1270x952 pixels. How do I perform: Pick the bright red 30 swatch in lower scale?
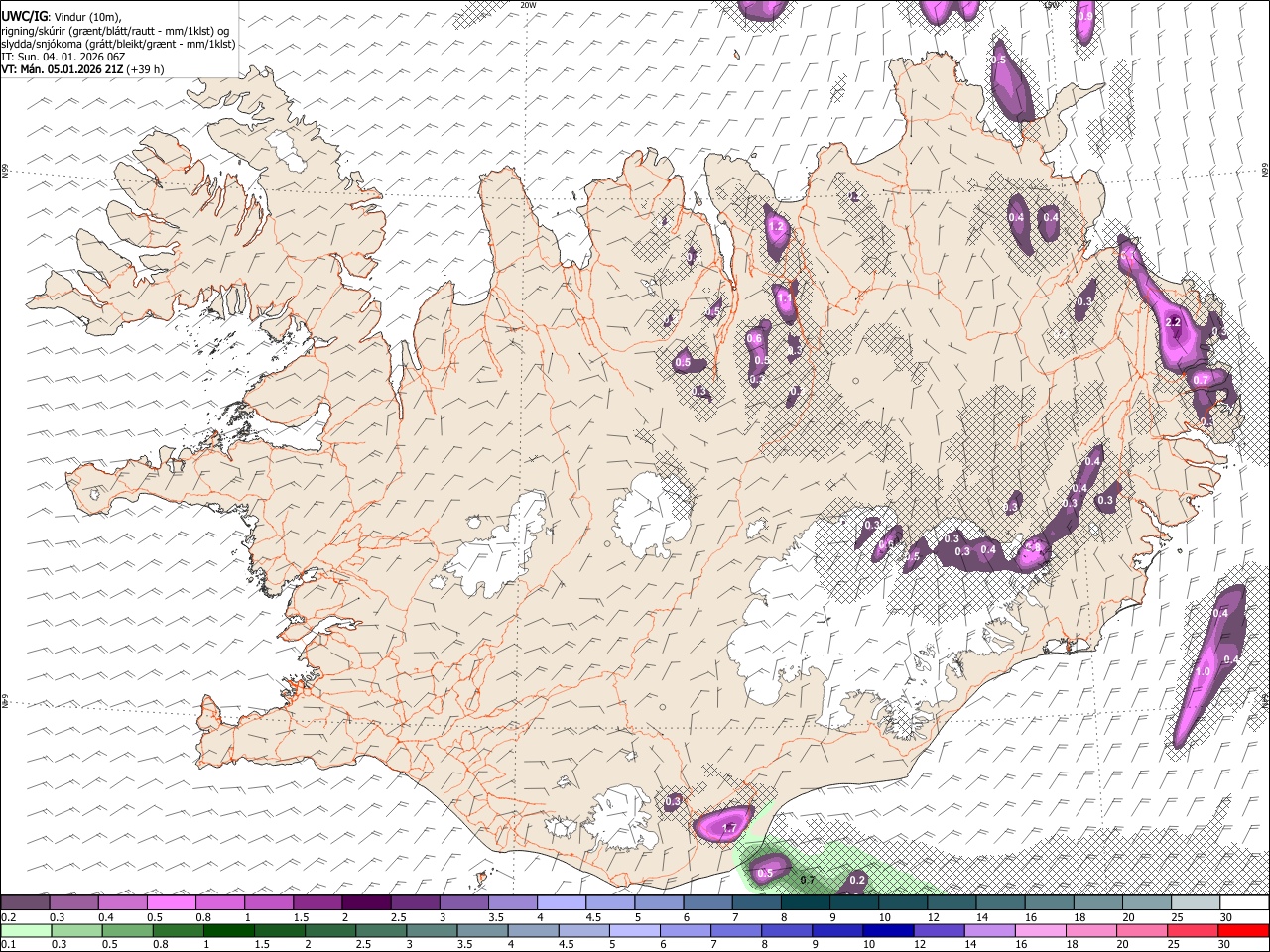tap(1243, 930)
